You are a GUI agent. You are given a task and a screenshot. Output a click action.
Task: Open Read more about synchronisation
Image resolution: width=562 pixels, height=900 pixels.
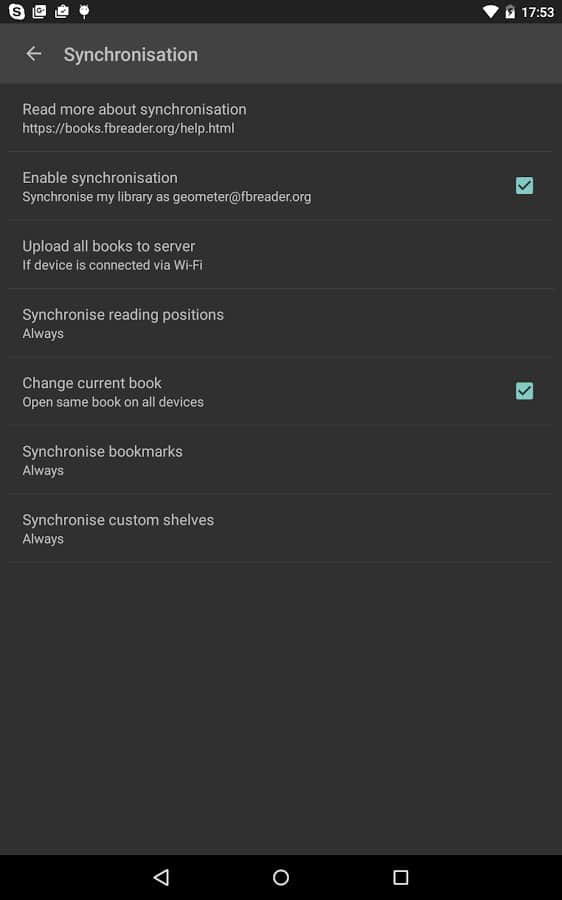tap(281, 118)
